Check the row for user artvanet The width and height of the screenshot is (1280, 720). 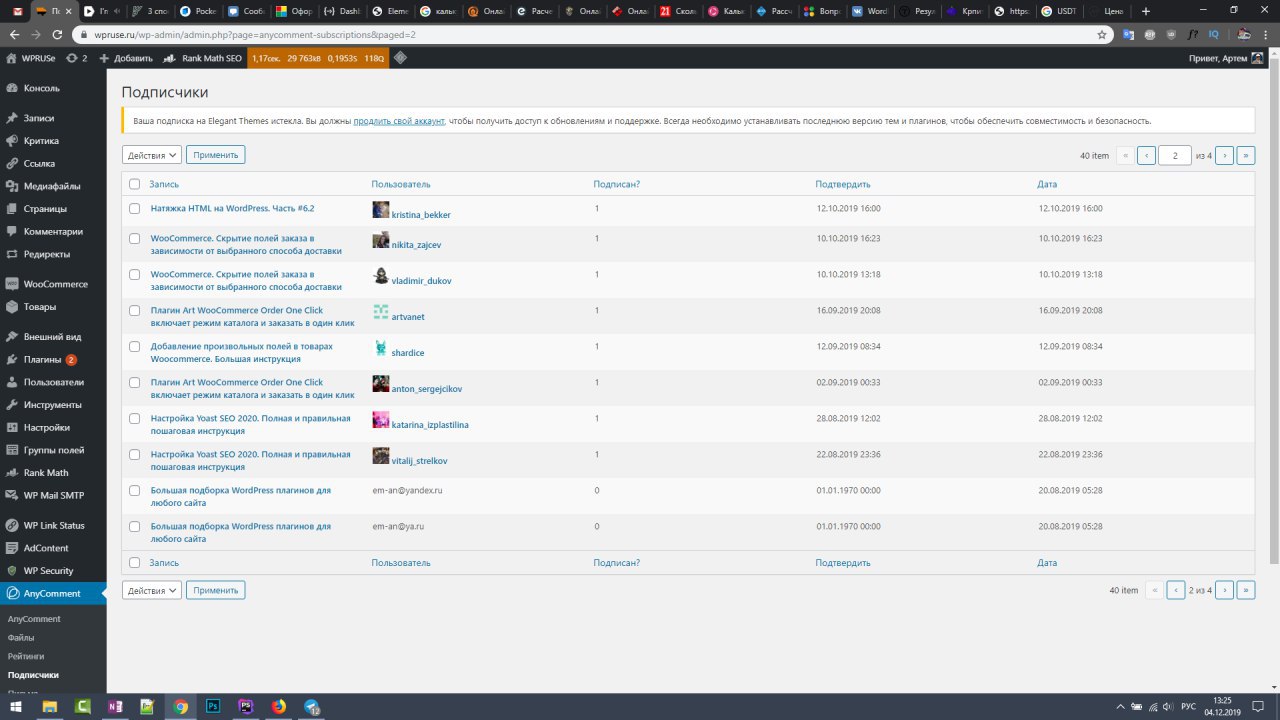[135, 311]
